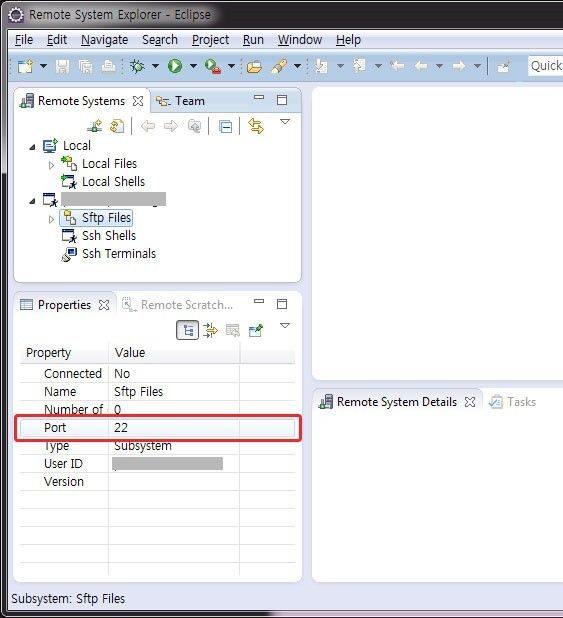The height and width of the screenshot is (618, 563).
Task: Click the Last Edit Location icon
Action: pos(397,66)
